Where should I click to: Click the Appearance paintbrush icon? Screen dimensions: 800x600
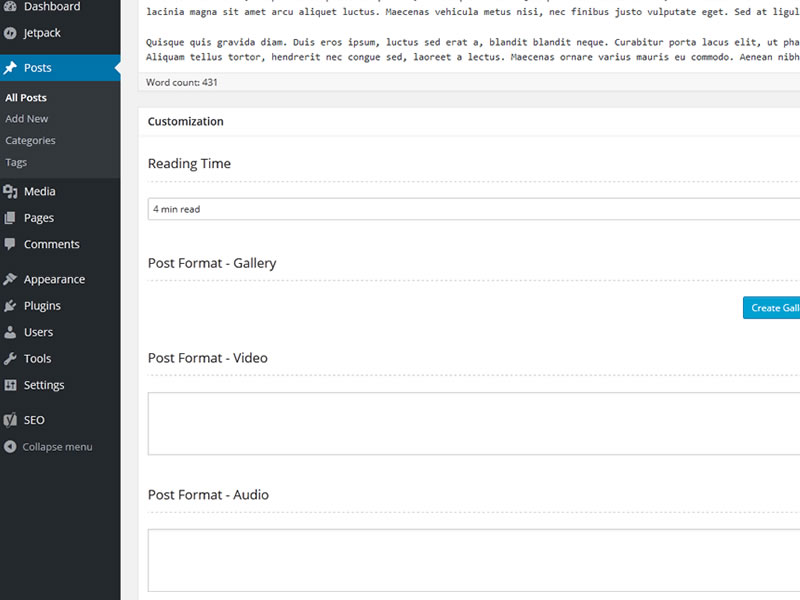pos(10,280)
